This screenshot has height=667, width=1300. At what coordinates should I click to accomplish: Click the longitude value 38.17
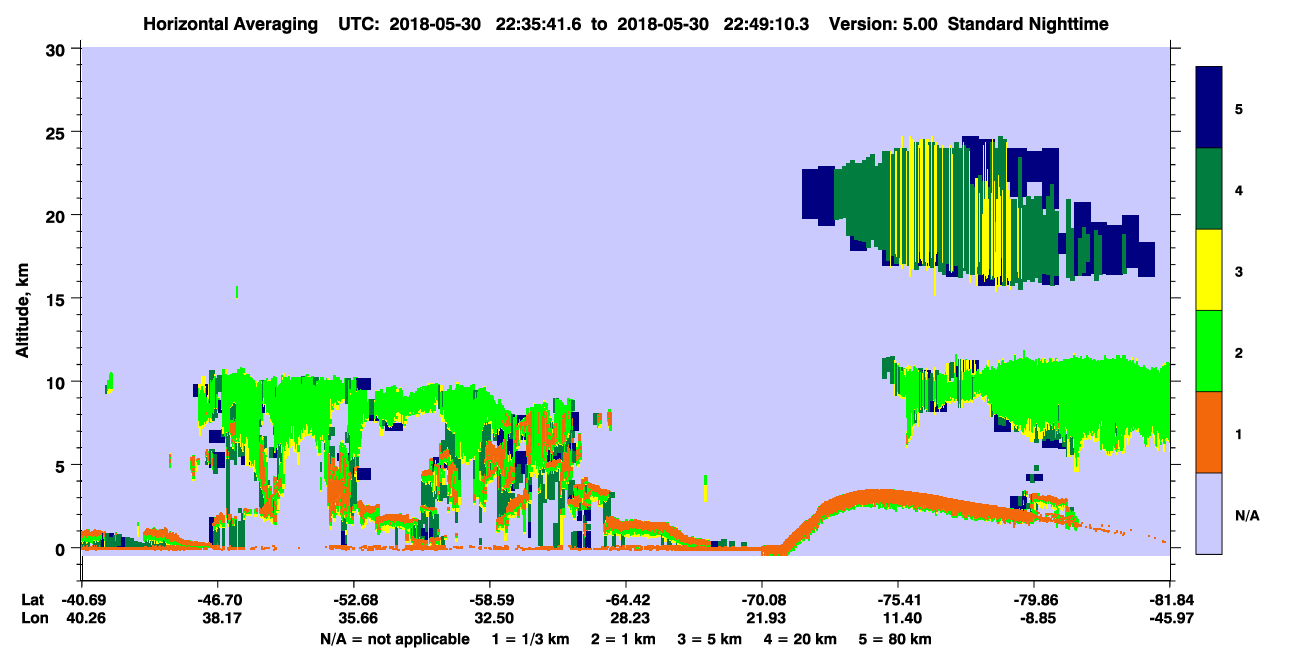[217, 618]
